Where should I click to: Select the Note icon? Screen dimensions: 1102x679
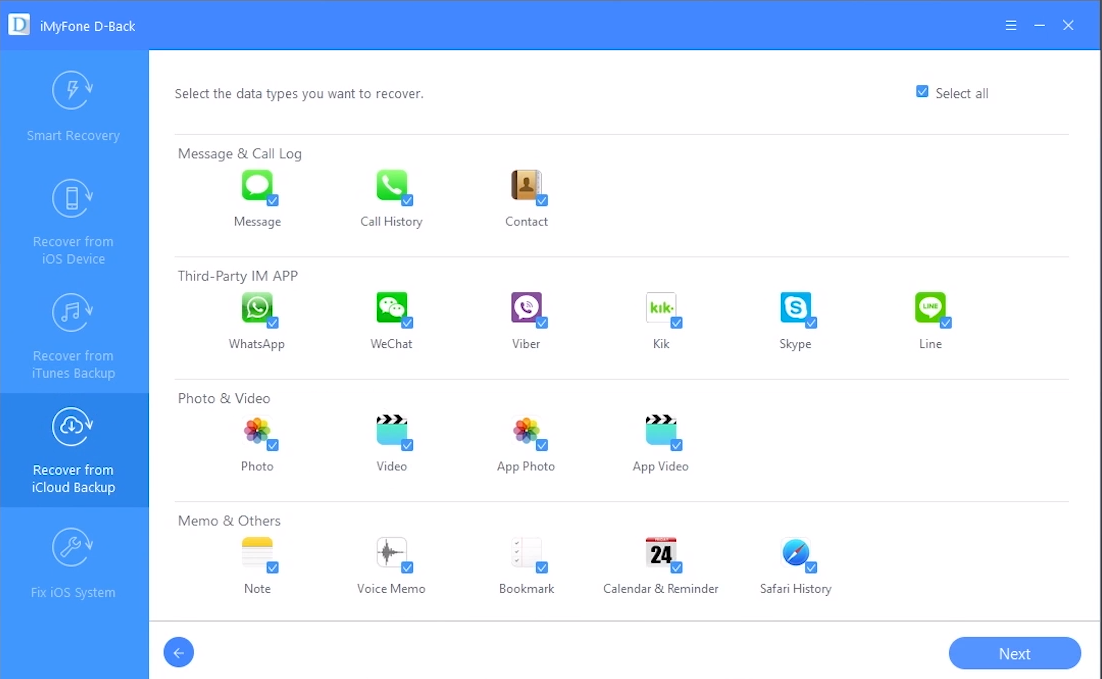[x=257, y=552]
